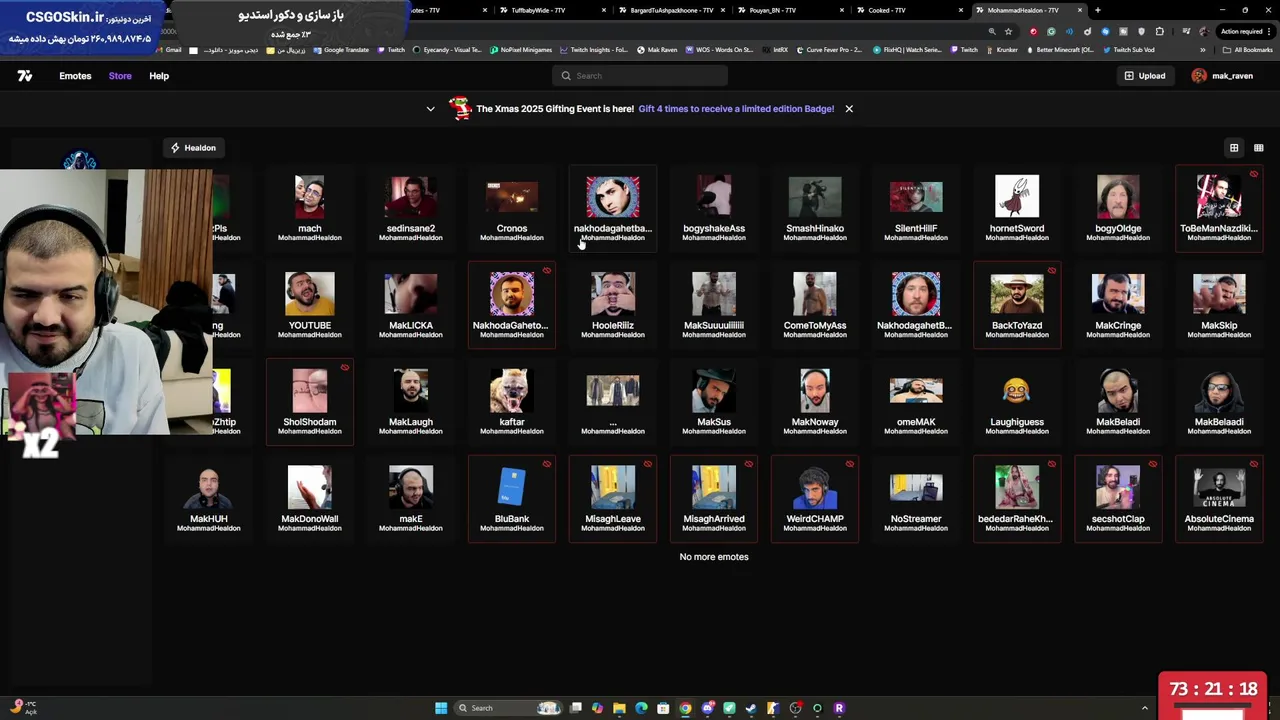Click the Xmas gifting event mascot icon
This screenshot has height=720, width=1280.
click(460, 108)
